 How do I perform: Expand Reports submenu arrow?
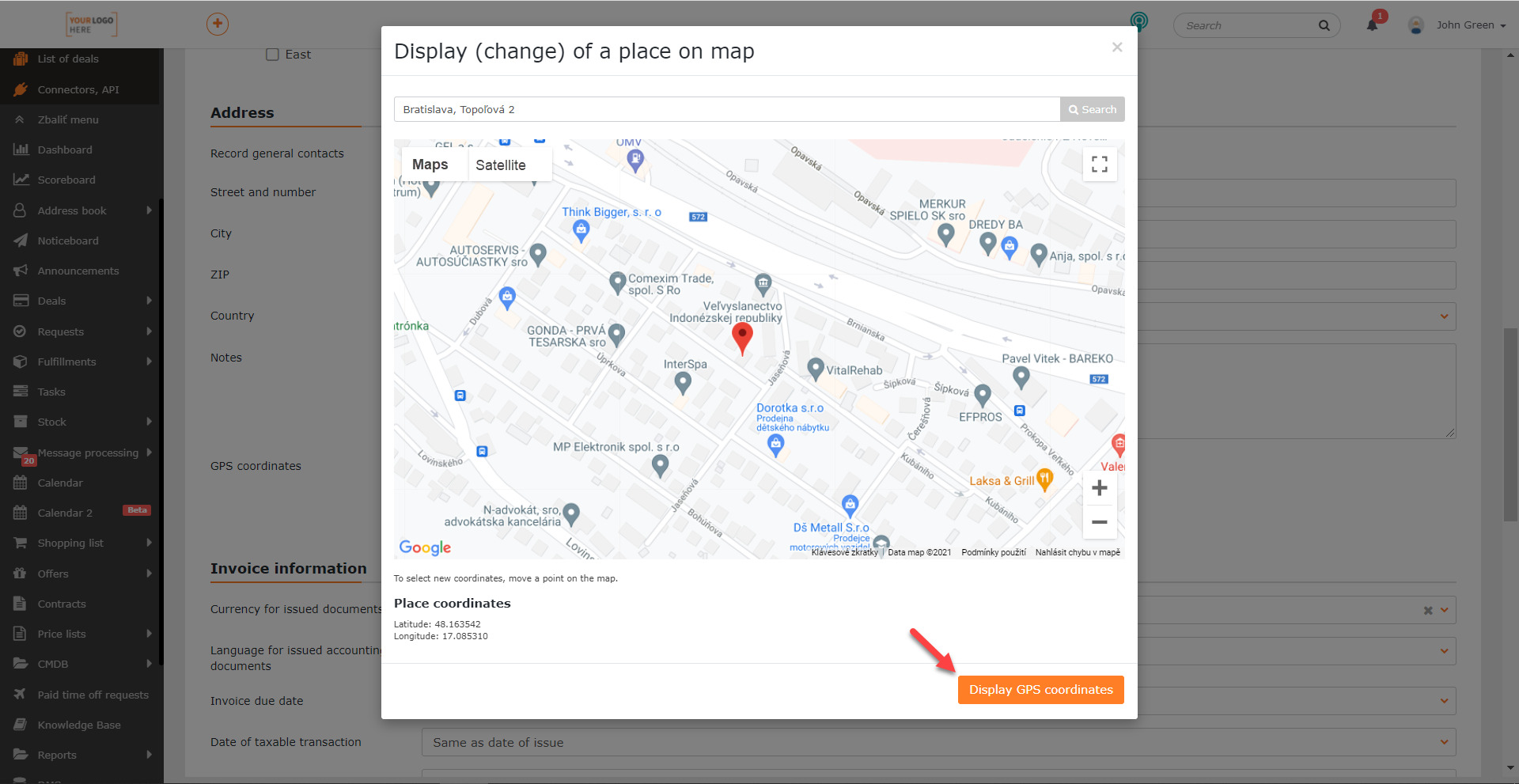coord(149,755)
